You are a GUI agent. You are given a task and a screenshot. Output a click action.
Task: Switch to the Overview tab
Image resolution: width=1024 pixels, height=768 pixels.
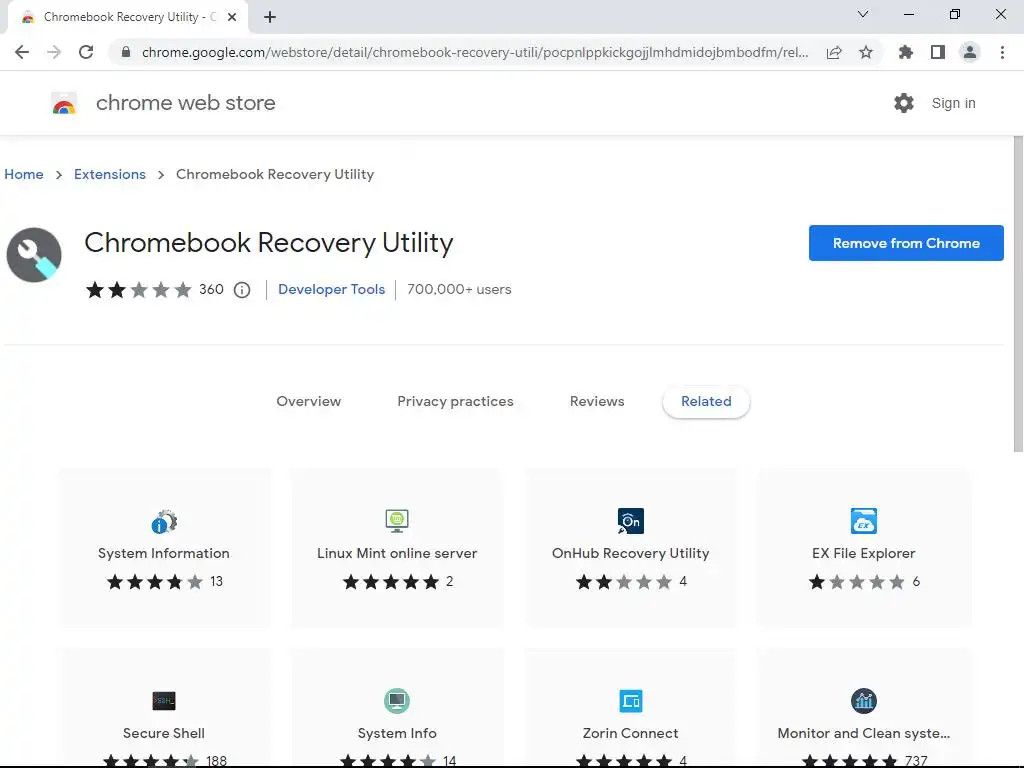click(309, 402)
